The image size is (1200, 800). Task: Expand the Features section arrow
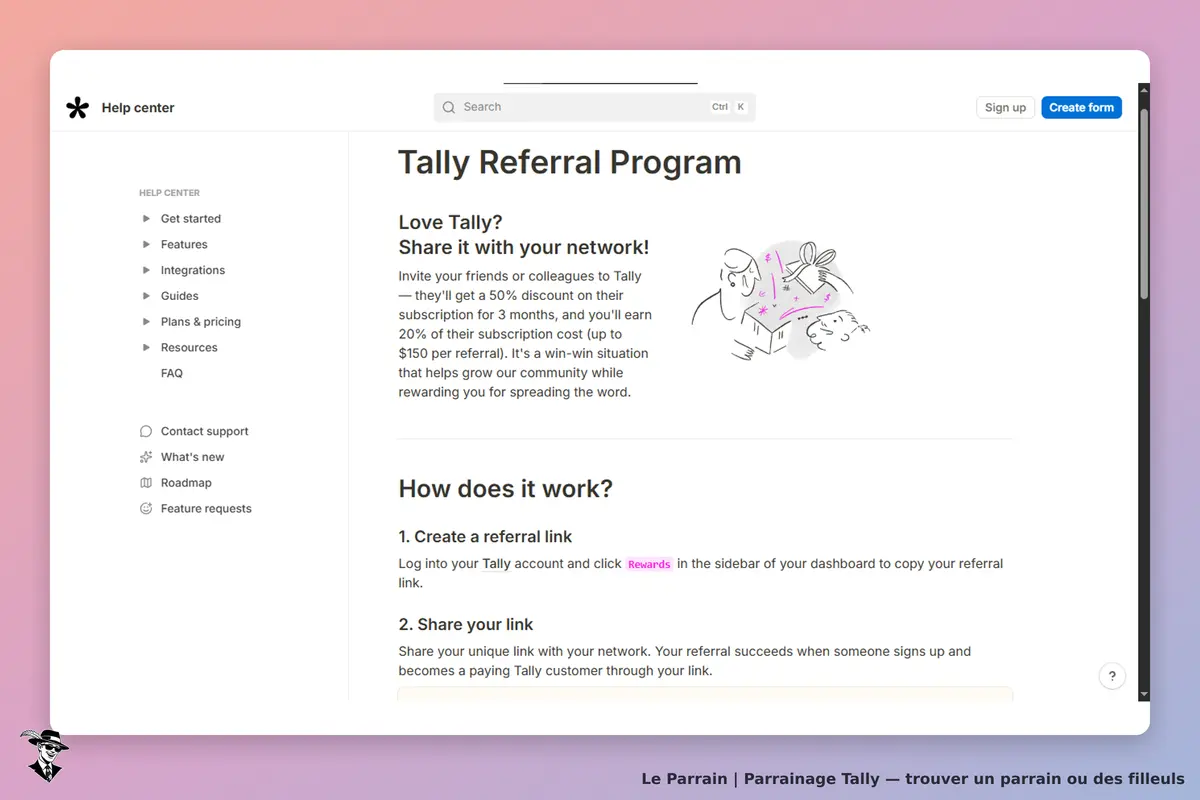tap(147, 244)
